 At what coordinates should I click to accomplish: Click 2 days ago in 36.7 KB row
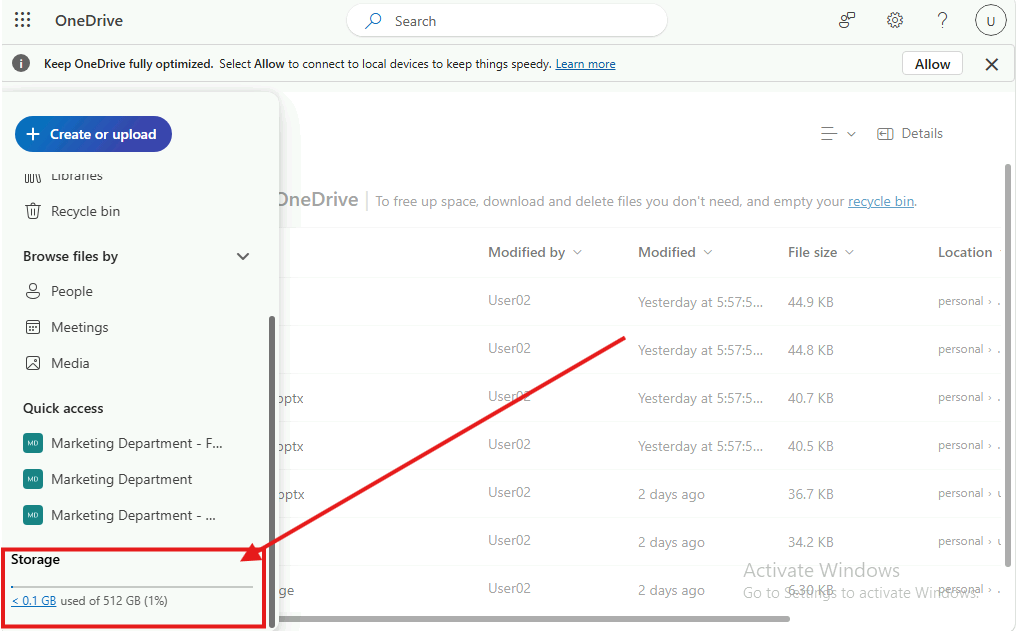(x=671, y=494)
